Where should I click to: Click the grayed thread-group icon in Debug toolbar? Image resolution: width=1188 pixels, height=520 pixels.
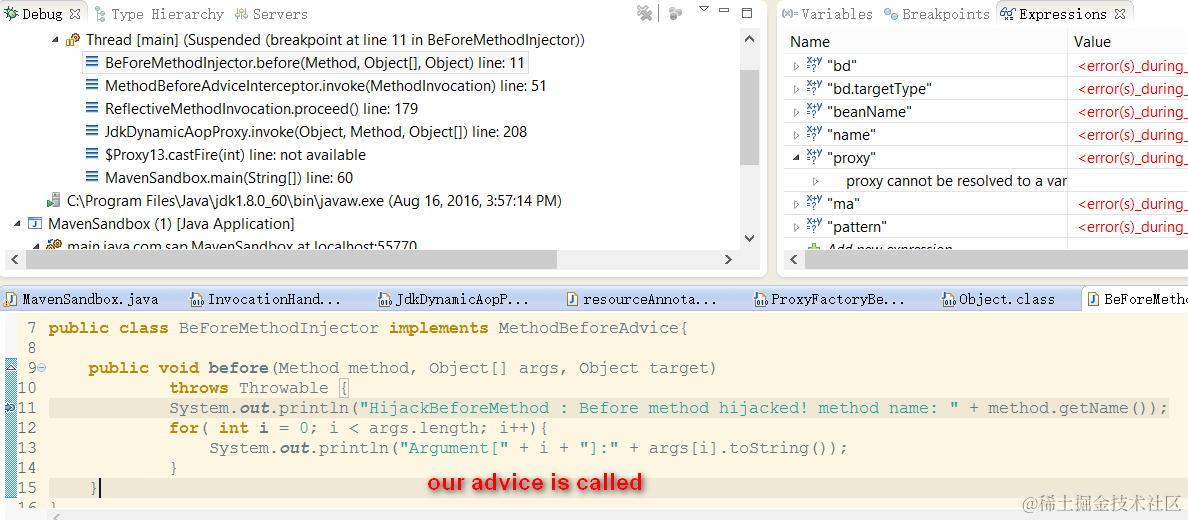pyautogui.click(x=676, y=13)
